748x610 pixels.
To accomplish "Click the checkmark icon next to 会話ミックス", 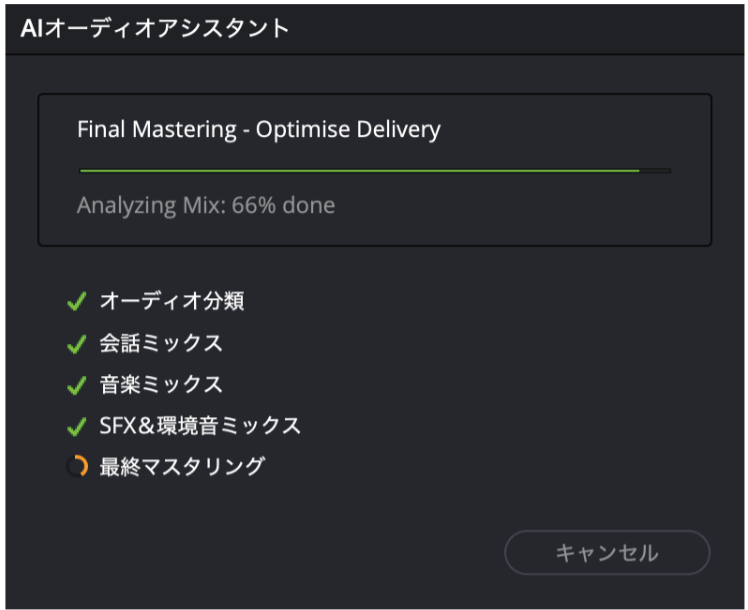I will tap(77, 343).
